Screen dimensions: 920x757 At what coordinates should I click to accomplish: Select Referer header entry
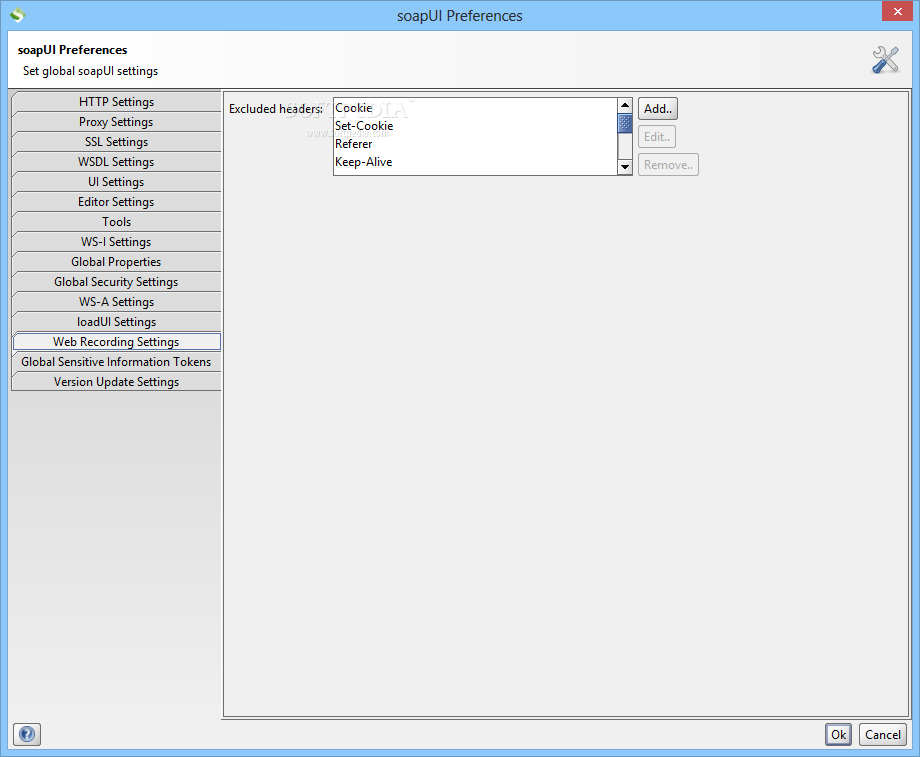pyautogui.click(x=475, y=144)
